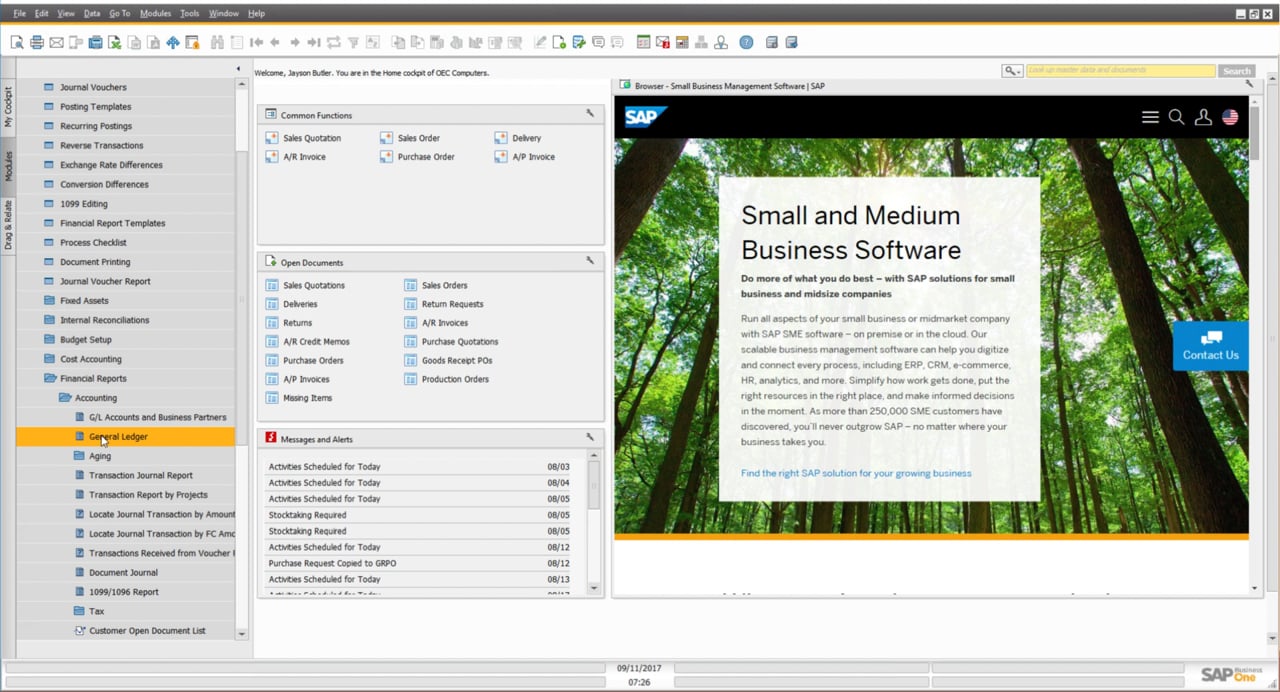Image resolution: width=1280 pixels, height=692 pixels.
Task: Open the Modules menu
Action: tap(155, 13)
